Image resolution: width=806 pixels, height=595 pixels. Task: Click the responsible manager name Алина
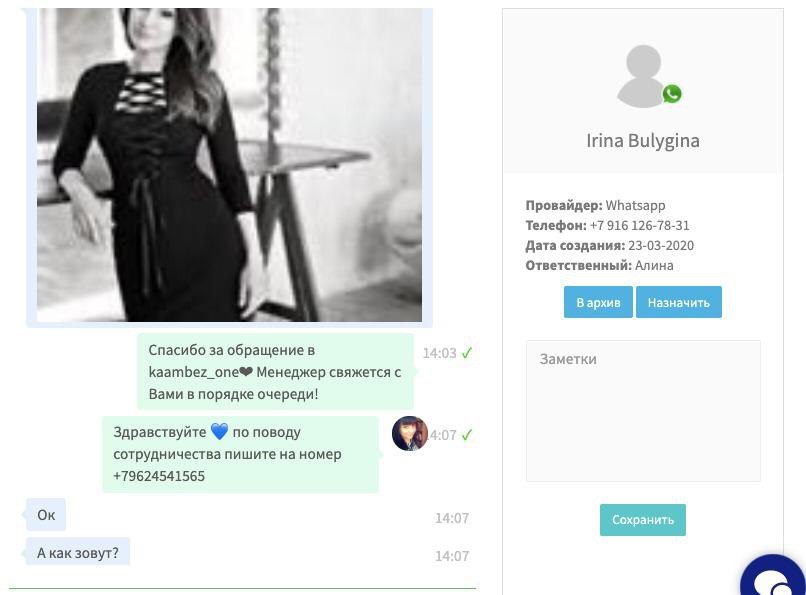point(654,266)
